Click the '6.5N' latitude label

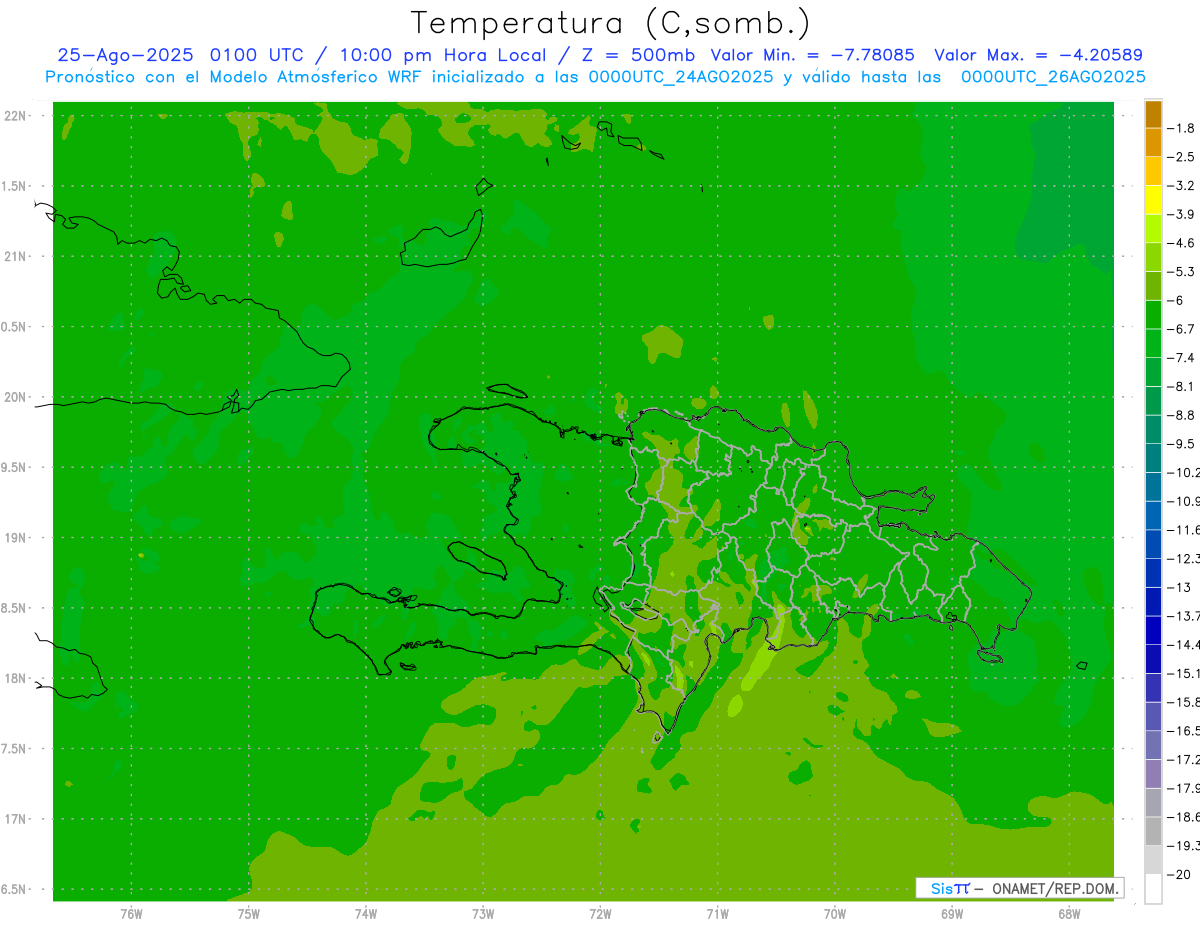(15, 889)
